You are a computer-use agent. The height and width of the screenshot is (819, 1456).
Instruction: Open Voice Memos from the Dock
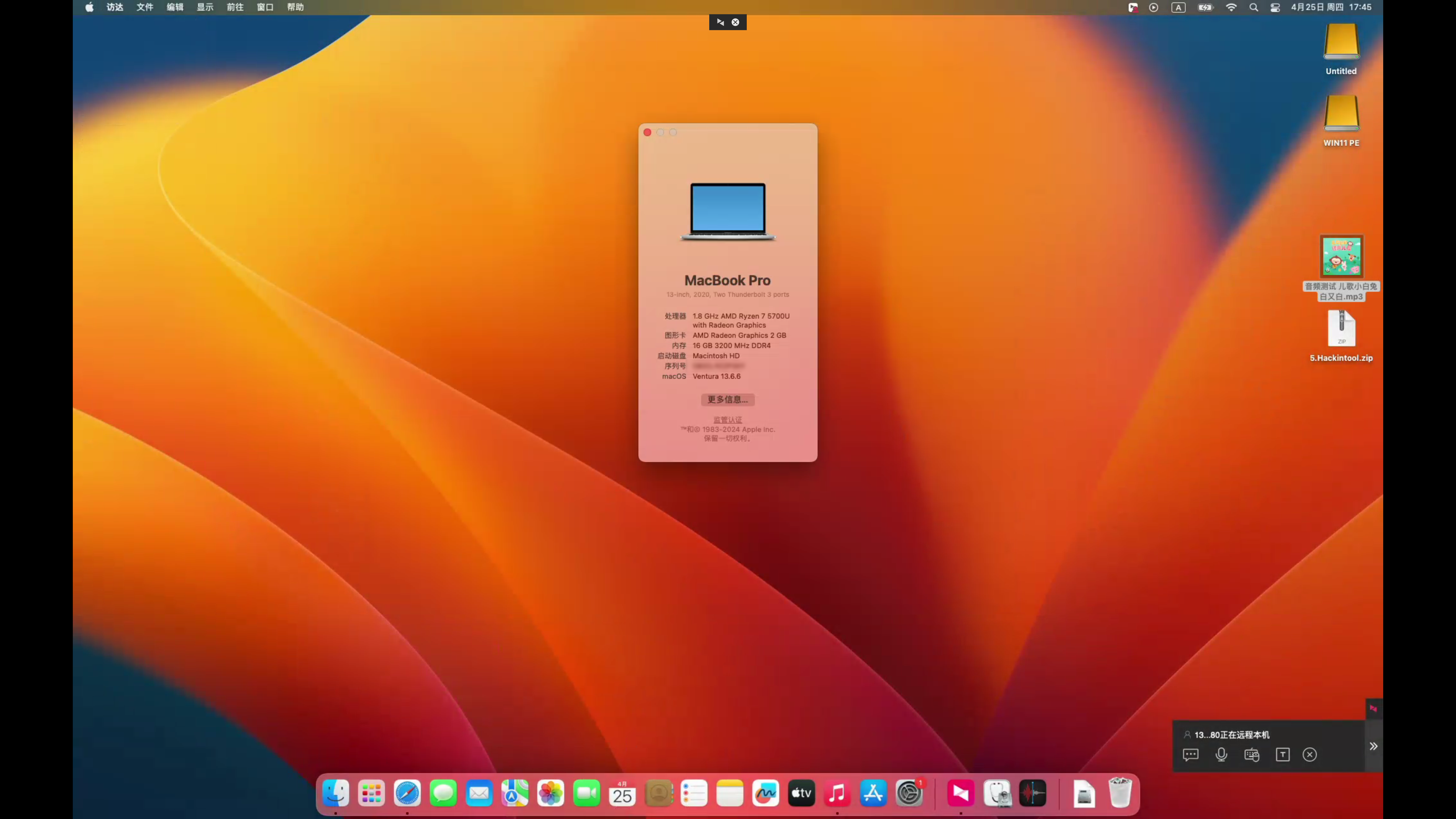point(1033,793)
